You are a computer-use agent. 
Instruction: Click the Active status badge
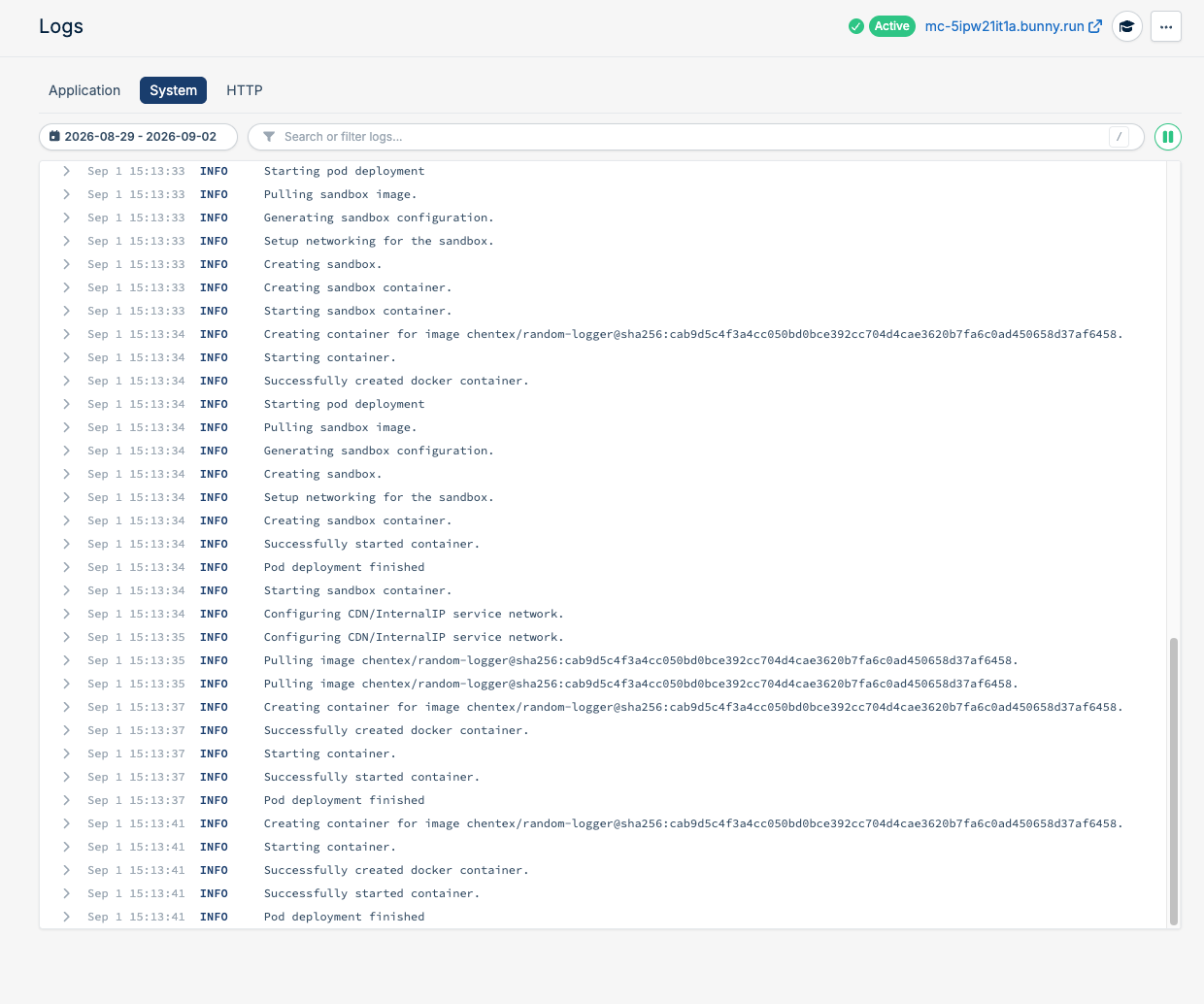pyautogui.click(x=891, y=26)
